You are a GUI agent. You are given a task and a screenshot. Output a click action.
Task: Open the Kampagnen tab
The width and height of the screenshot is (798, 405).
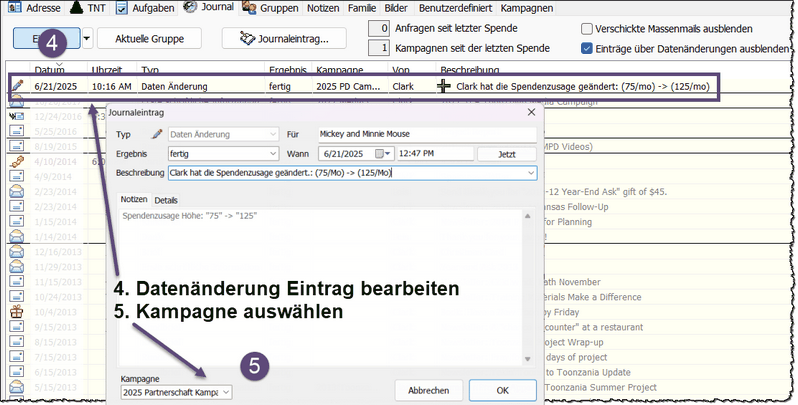tap(527, 8)
